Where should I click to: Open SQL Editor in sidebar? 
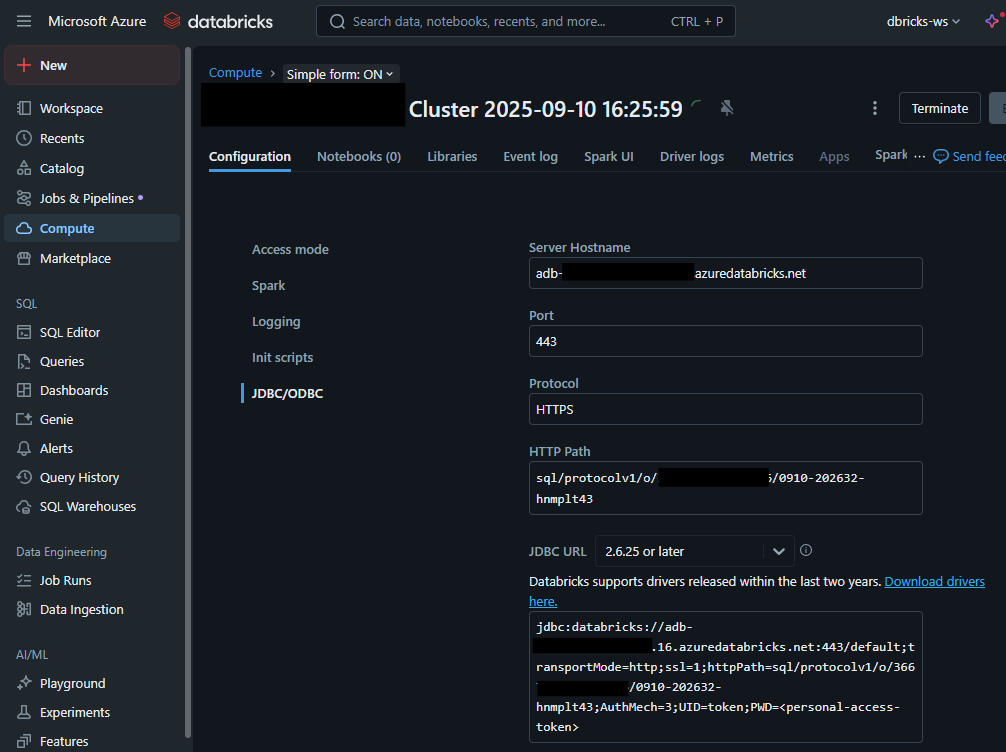[x=70, y=332]
